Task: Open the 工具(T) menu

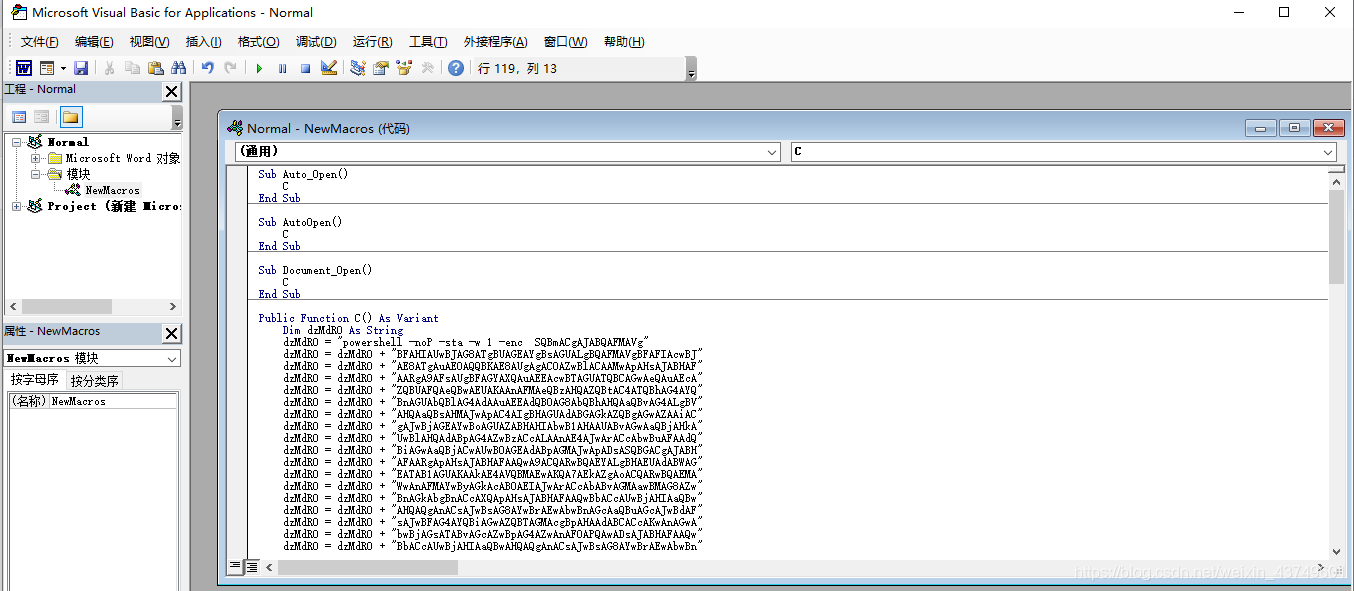Action: [x=428, y=42]
